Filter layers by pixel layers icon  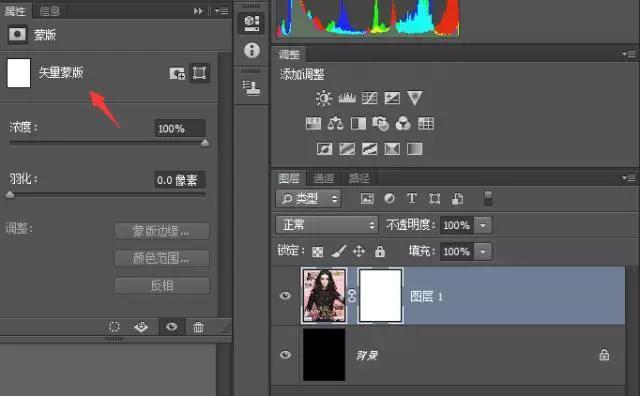(x=367, y=199)
